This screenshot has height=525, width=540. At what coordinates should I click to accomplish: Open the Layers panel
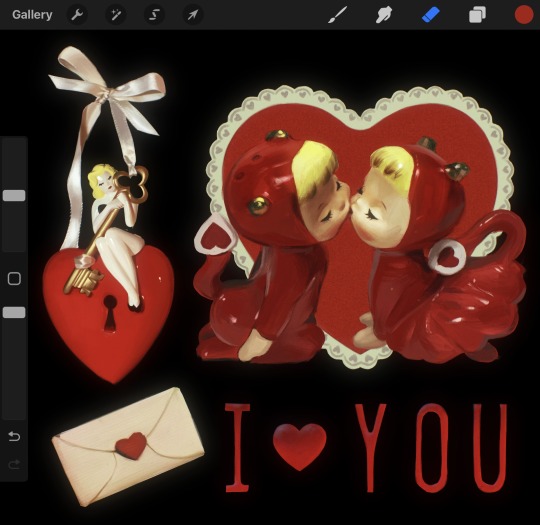tap(477, 15)
